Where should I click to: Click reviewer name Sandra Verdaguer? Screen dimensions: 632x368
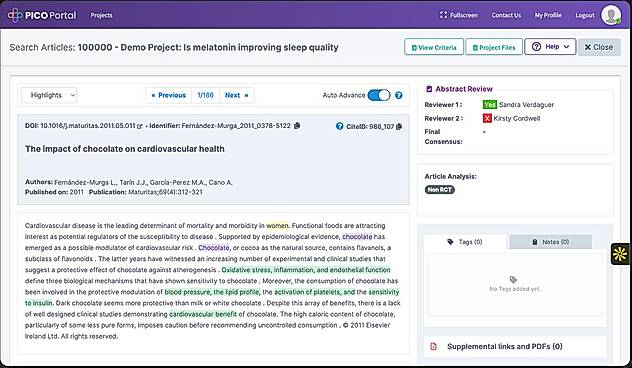point(526,105)
